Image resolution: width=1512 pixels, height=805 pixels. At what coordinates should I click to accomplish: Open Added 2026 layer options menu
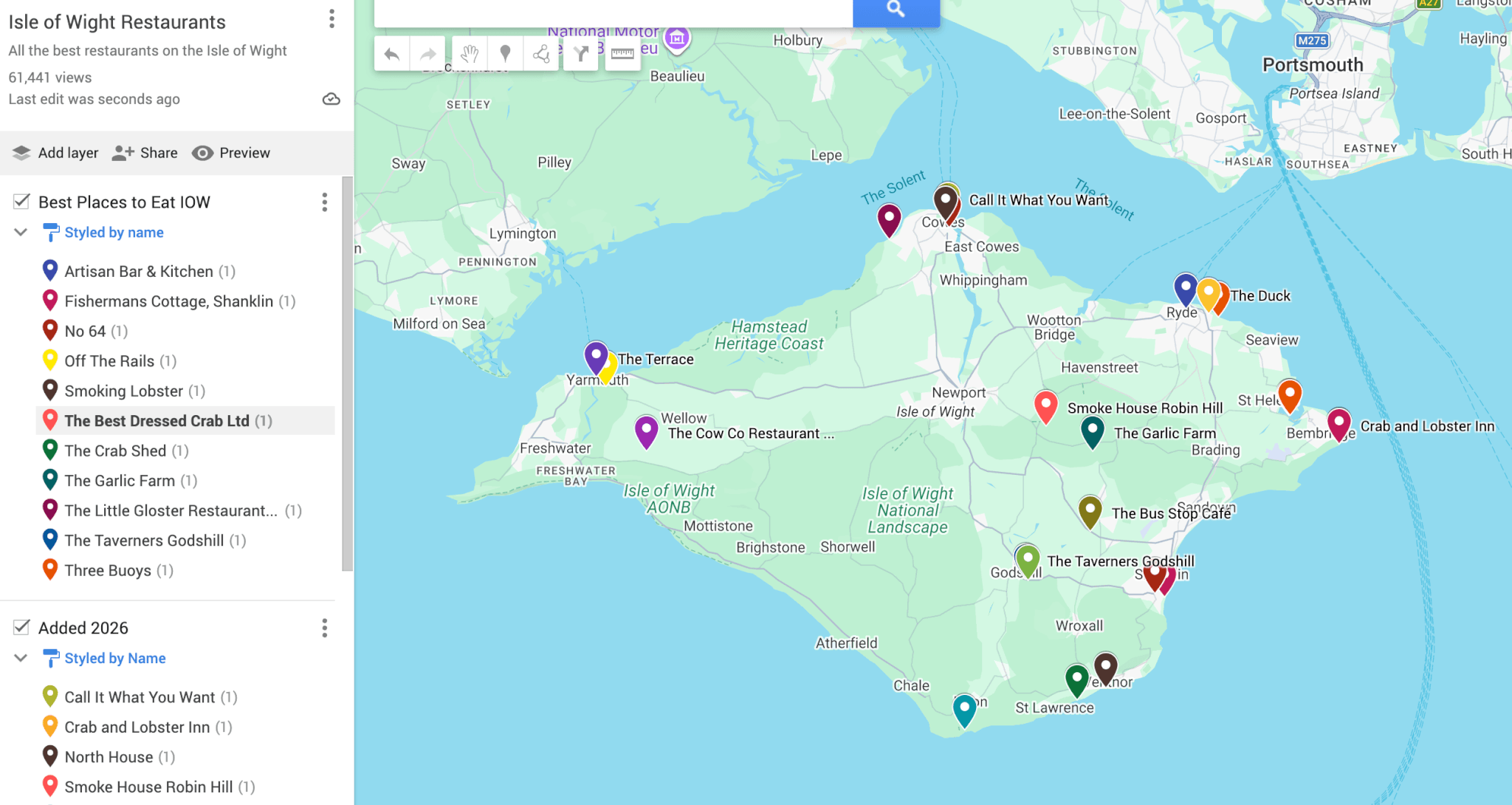point(324,628)
